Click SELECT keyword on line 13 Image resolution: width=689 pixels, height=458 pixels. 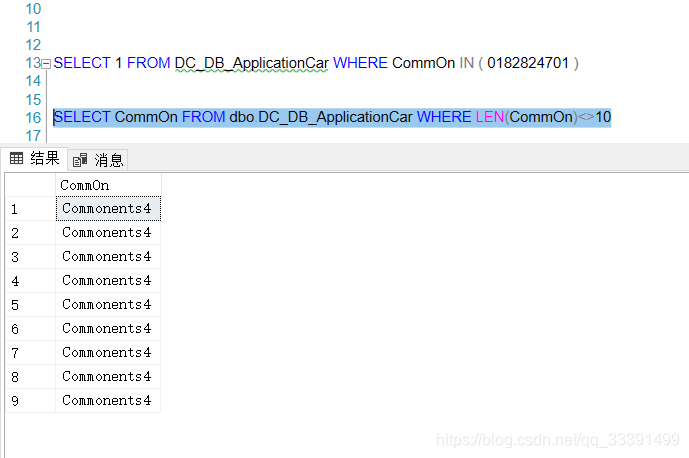pyautogui.click(x=82, y=63)
